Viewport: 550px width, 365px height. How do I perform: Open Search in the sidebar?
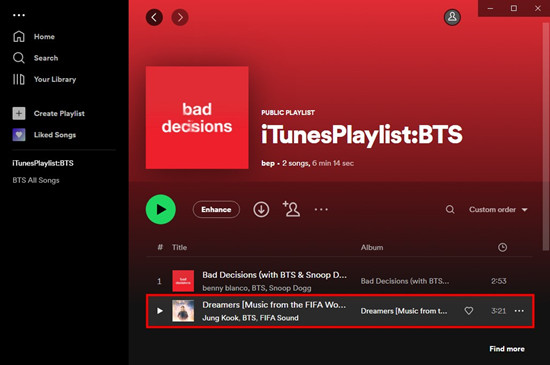point(35,58)
